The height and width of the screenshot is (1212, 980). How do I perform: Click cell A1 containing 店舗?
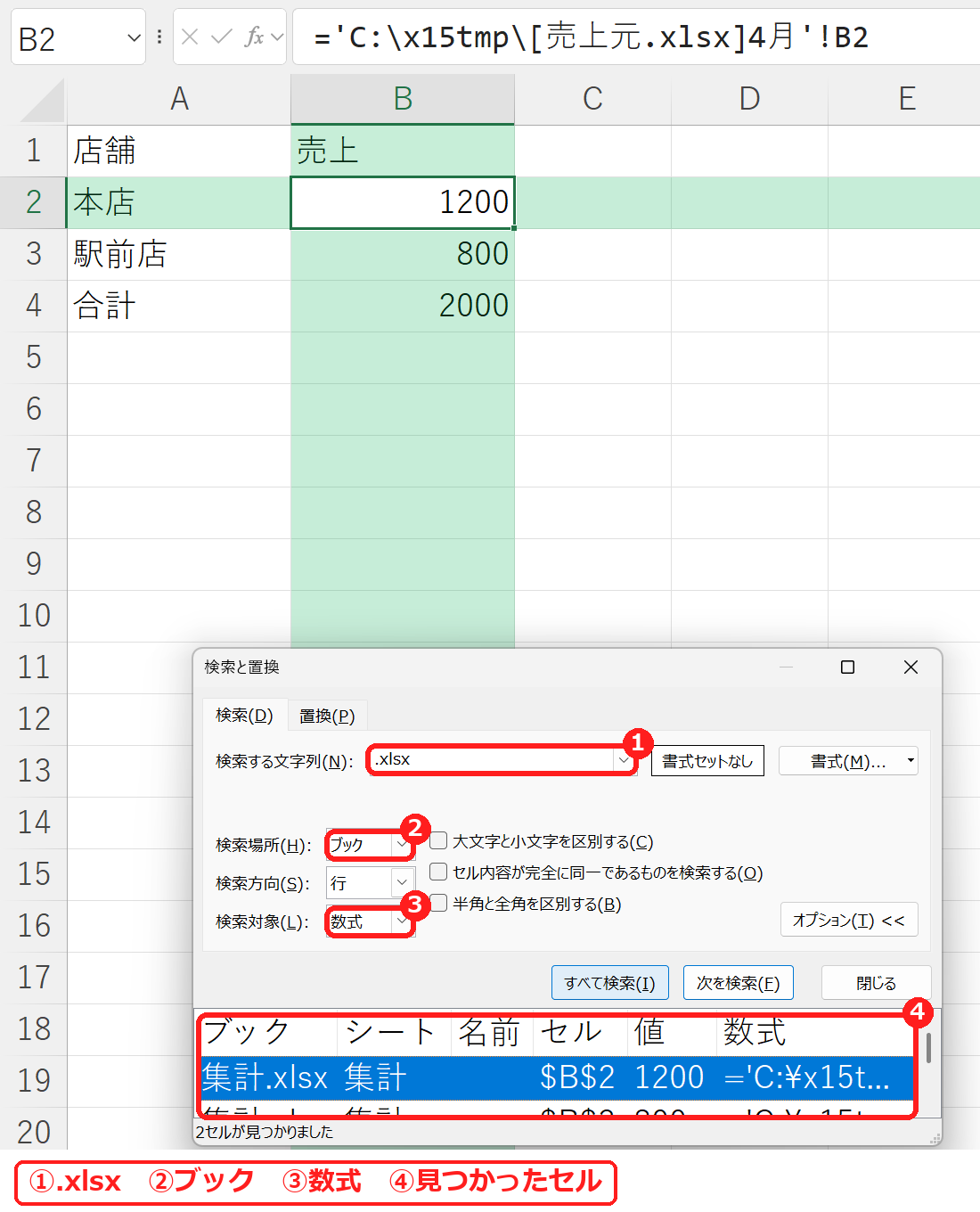[179, 151]
